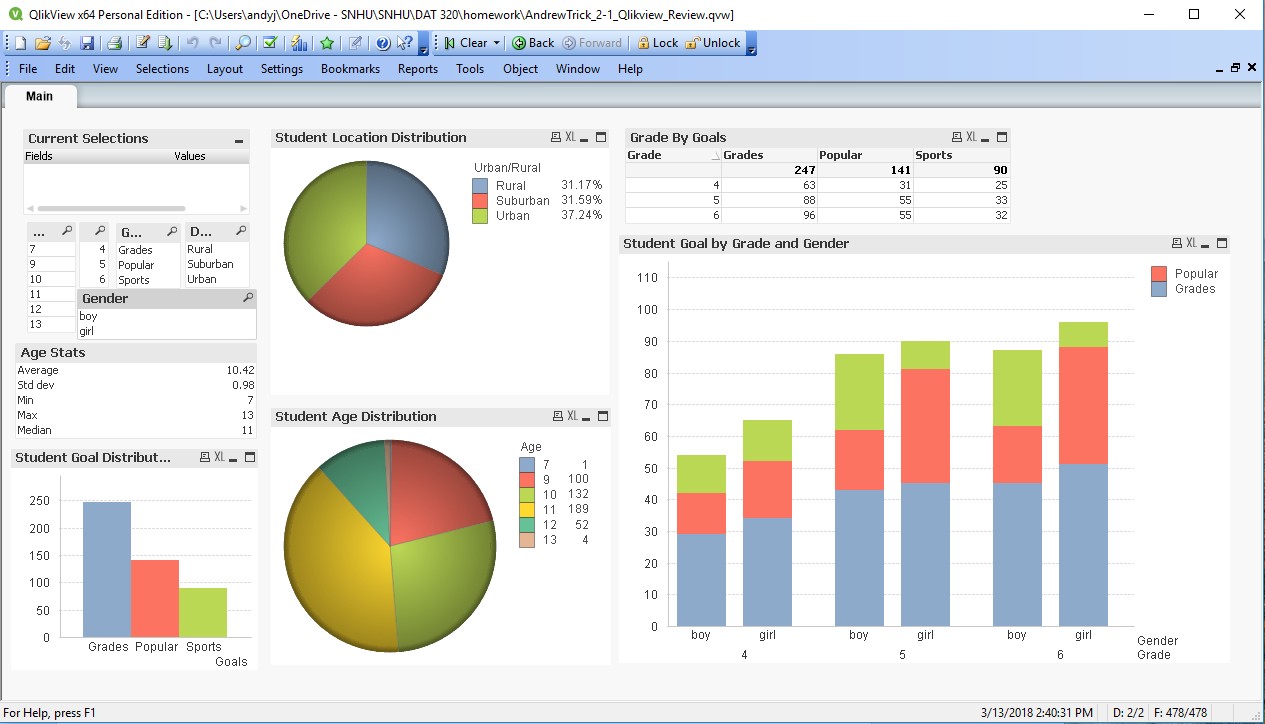Open the Bookmarks menu
Viewport: 1265px width, 724px height.
click(350, 69)
